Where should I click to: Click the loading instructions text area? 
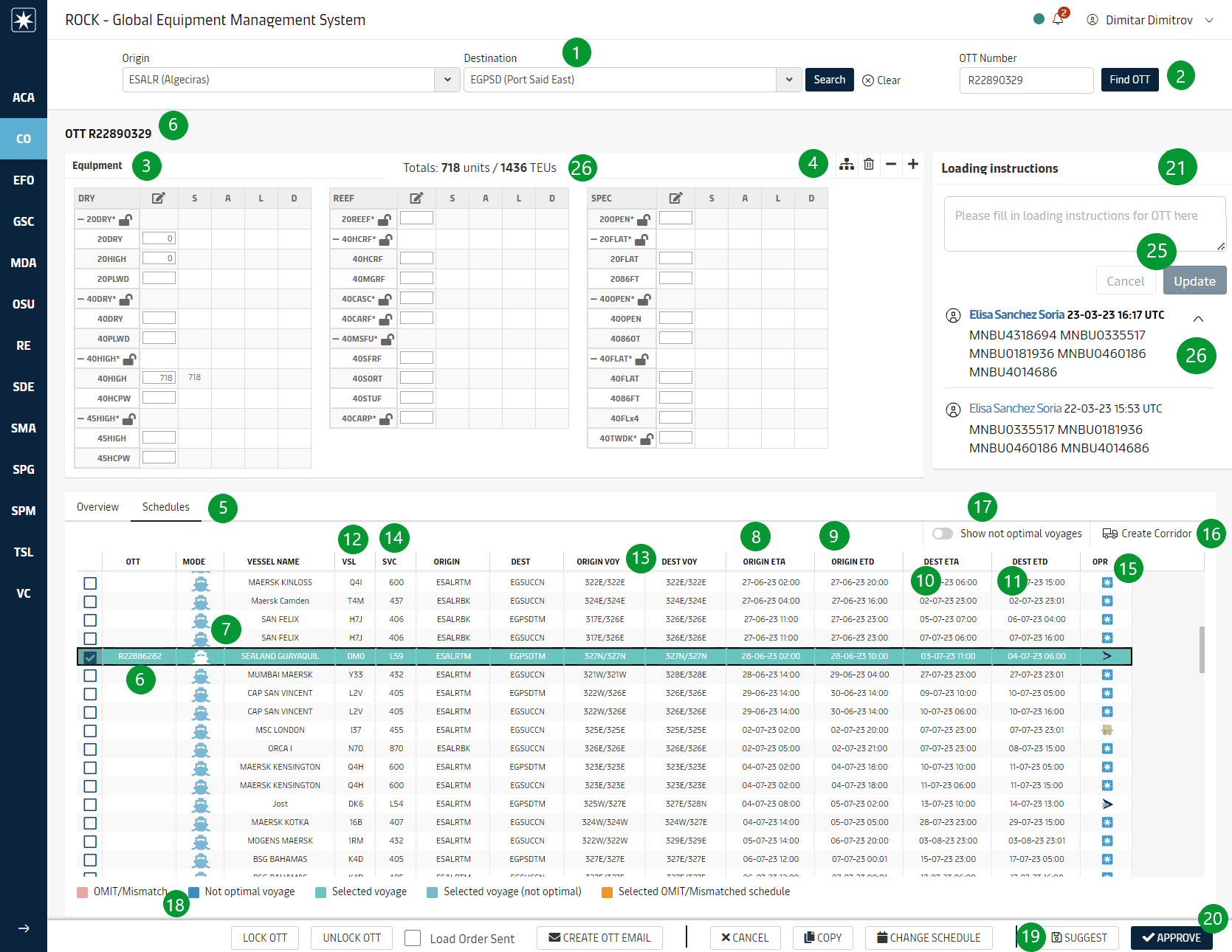[1083, 224]
